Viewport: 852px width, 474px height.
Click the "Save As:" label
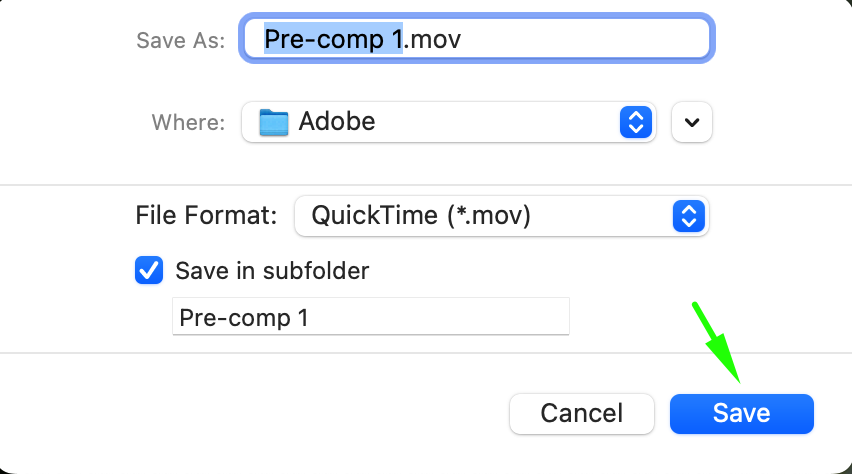click(x=180, y=41)
